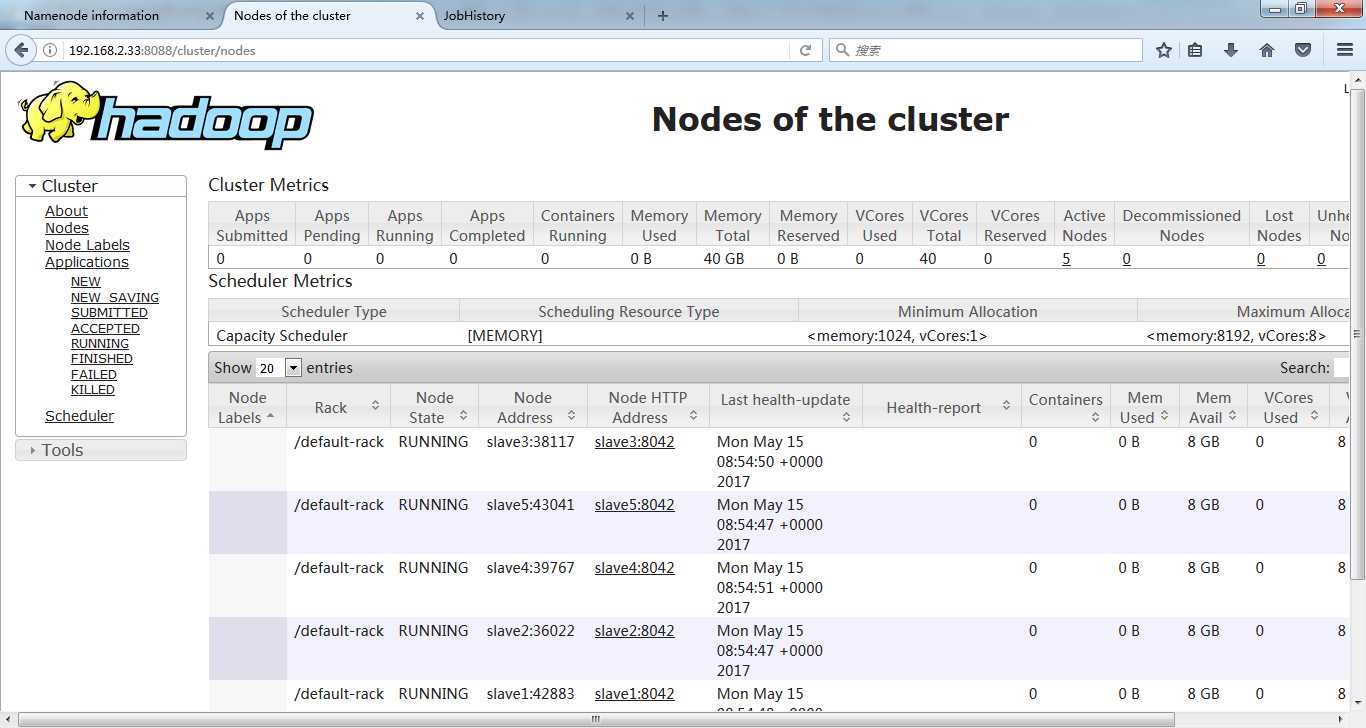Viewport: 1366px width, 728px height.
Task: Go back with the browser back arrow
Action: (20, 50)
